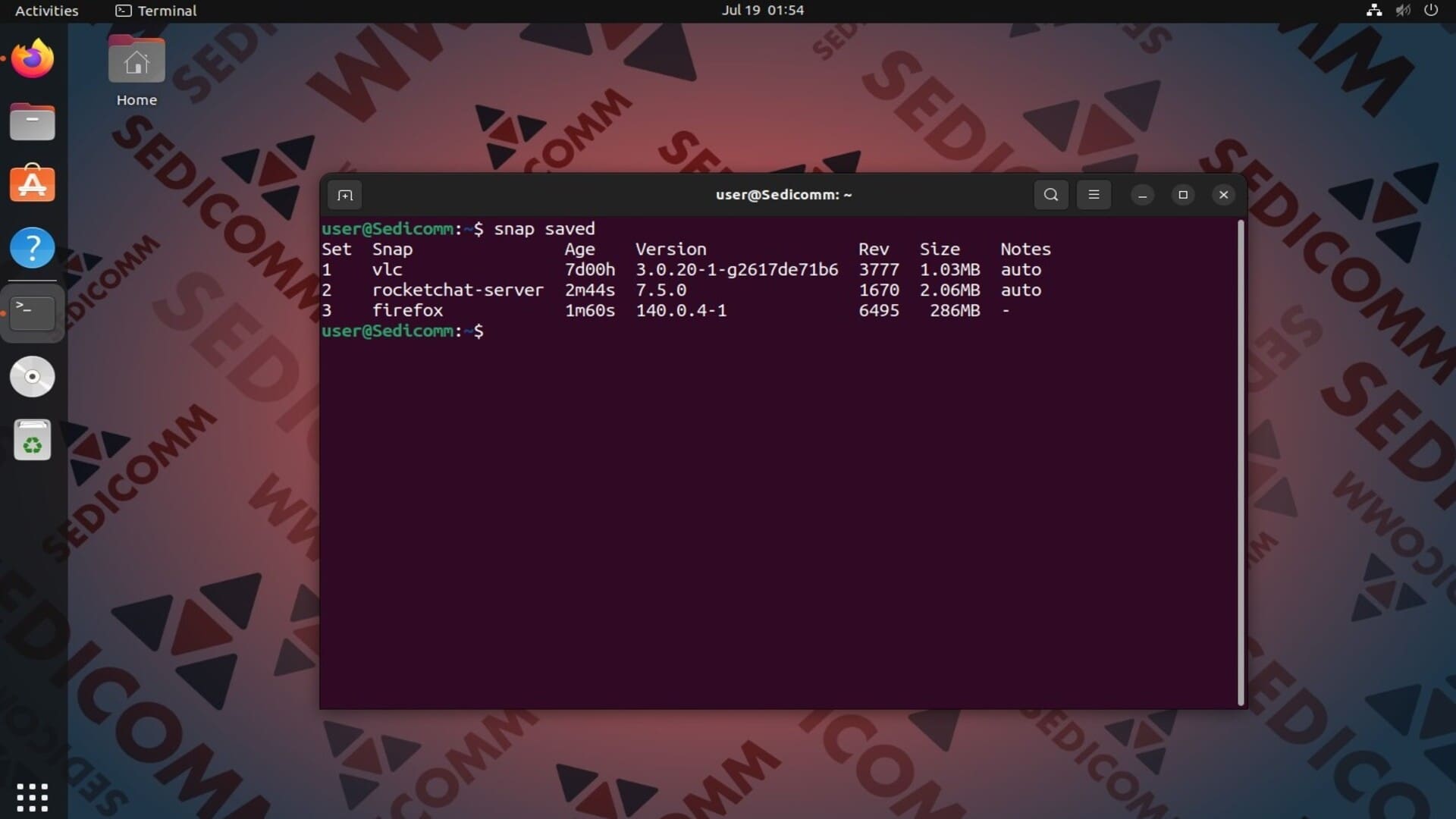Click the terminal title 'user@Sedicomm: ~'

point(783,195)
